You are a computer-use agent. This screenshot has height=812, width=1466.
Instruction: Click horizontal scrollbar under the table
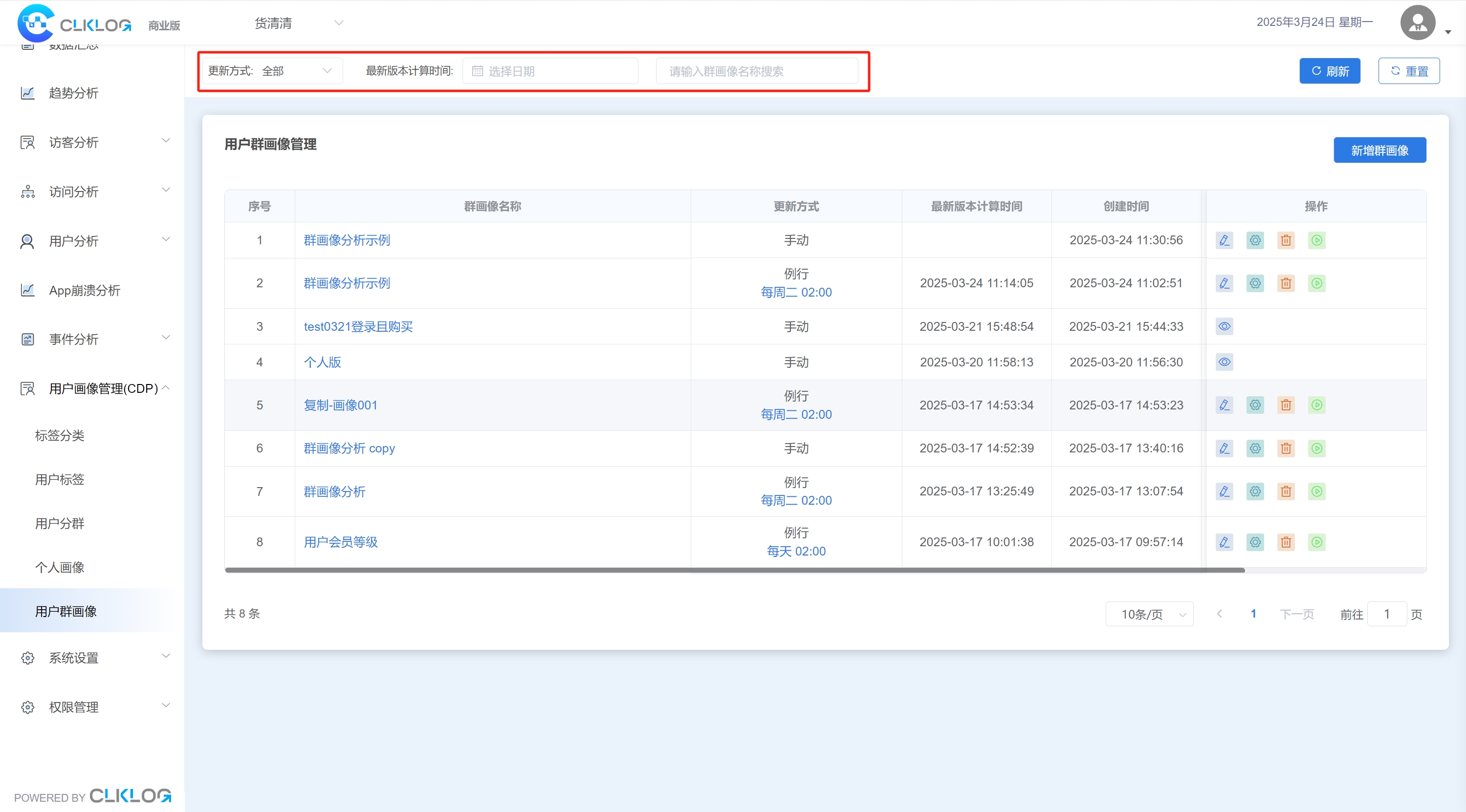coord(734,570)
